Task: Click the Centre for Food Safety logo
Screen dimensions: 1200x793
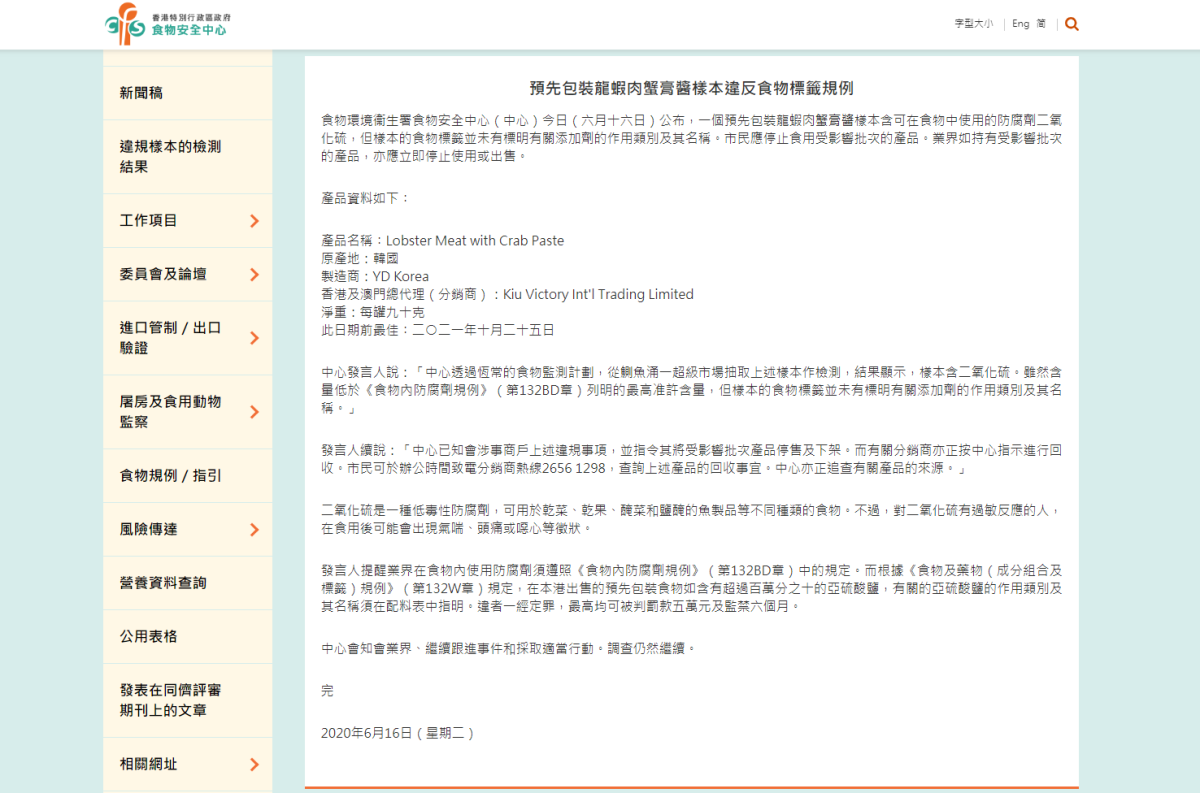Action: [166, 24]
